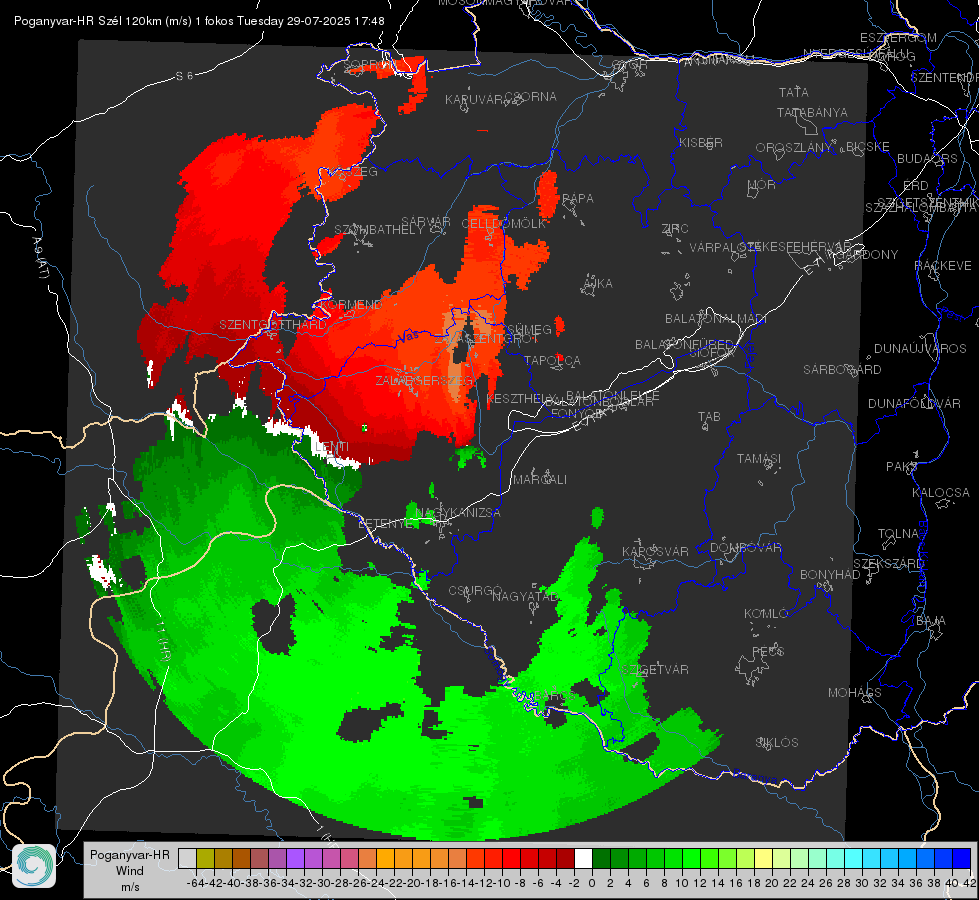Select the BONYHAD label
979x900 pixels.
[x=830, y=575]
